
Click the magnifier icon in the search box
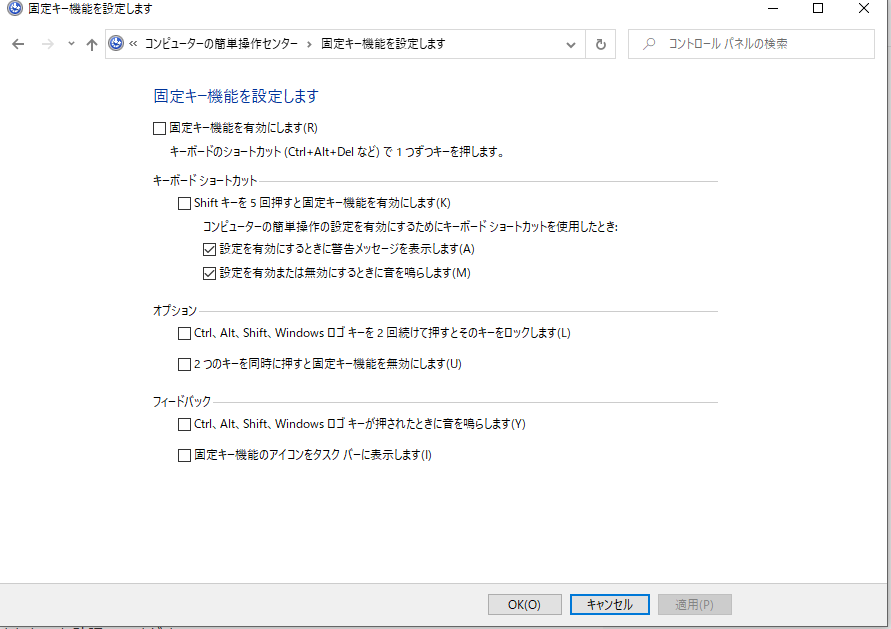coord(649,44)
